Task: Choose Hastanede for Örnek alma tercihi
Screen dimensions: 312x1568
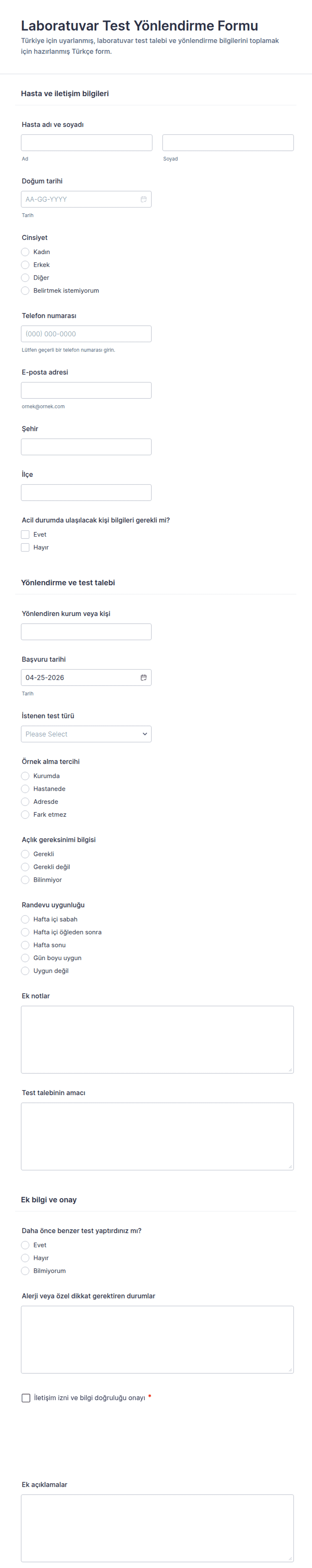Action: [25, 789]
